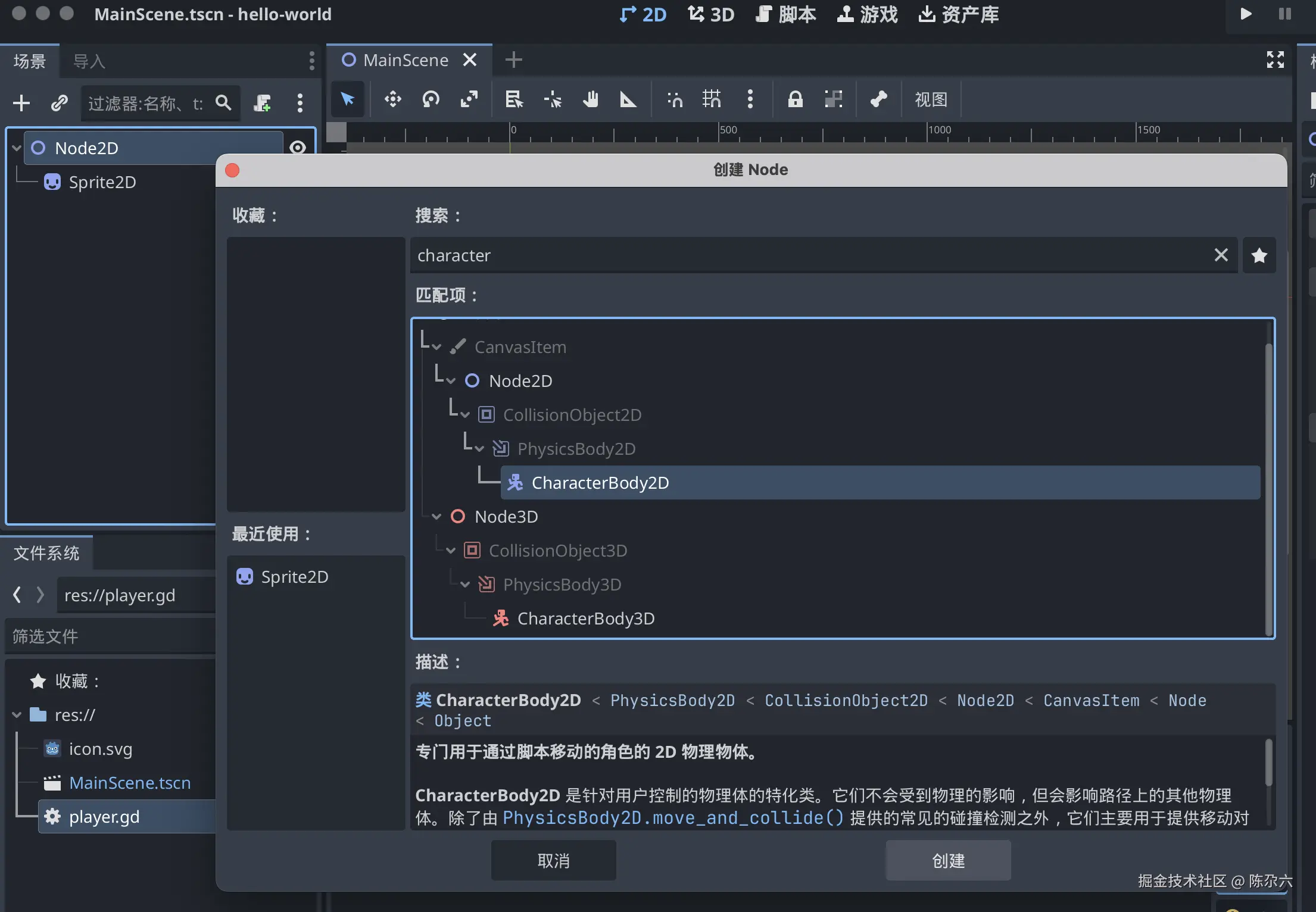Collapse the PhysicsBody2D branch
The height and width of the screenshot is (912, 1316).
[479, 449]
